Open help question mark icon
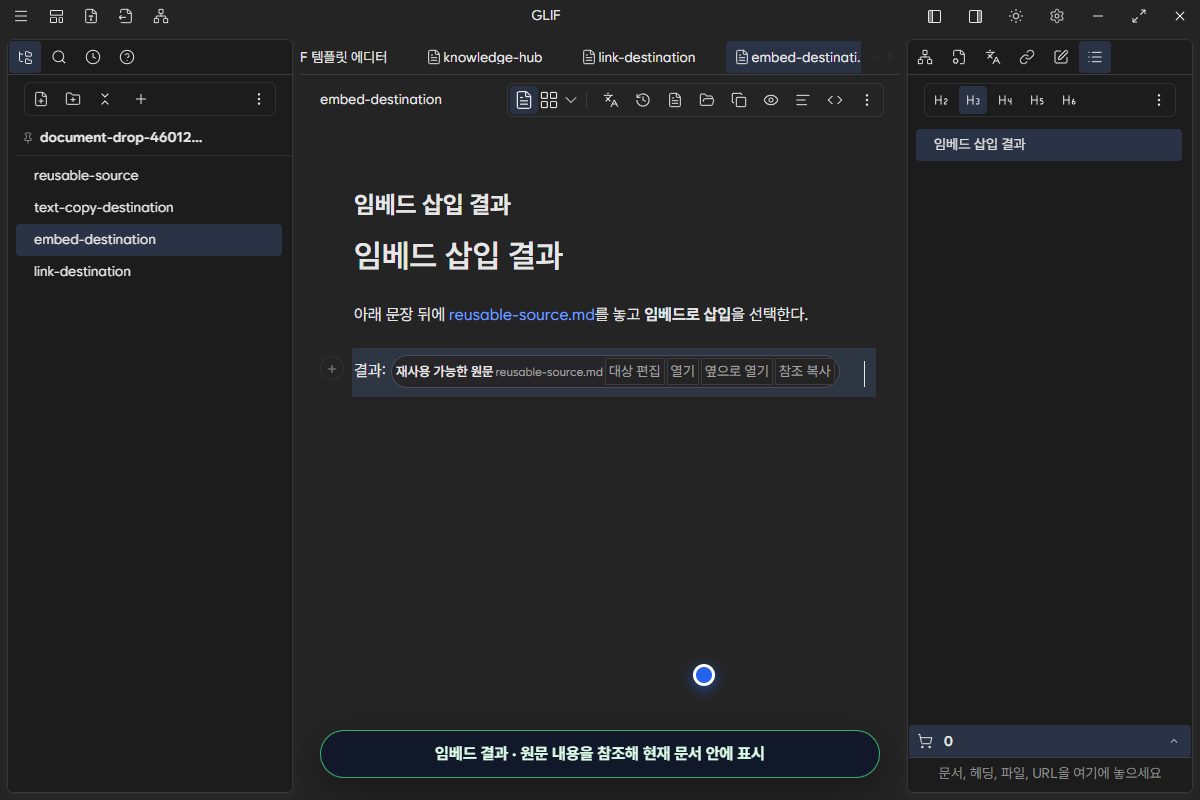 click(x=127, y=57)
